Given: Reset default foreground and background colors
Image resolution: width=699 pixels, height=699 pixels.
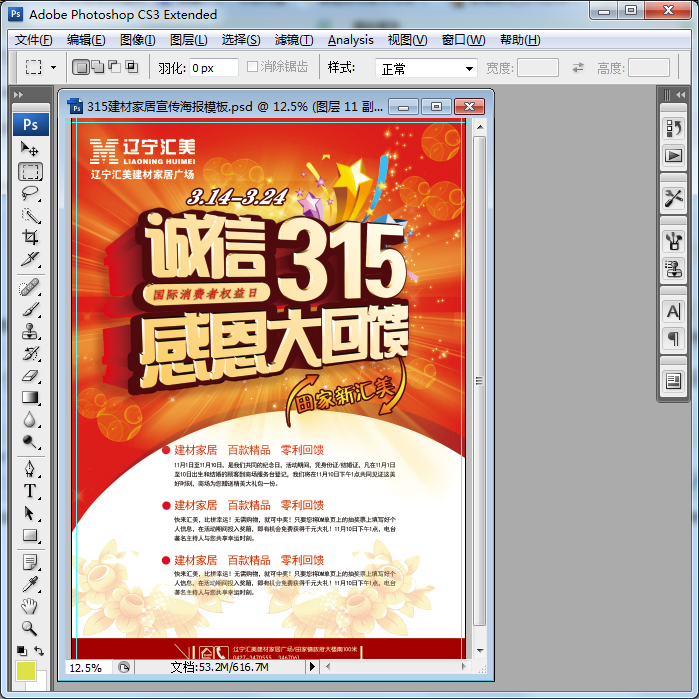Looking at the screenshot, I should (x=21, y=651).
